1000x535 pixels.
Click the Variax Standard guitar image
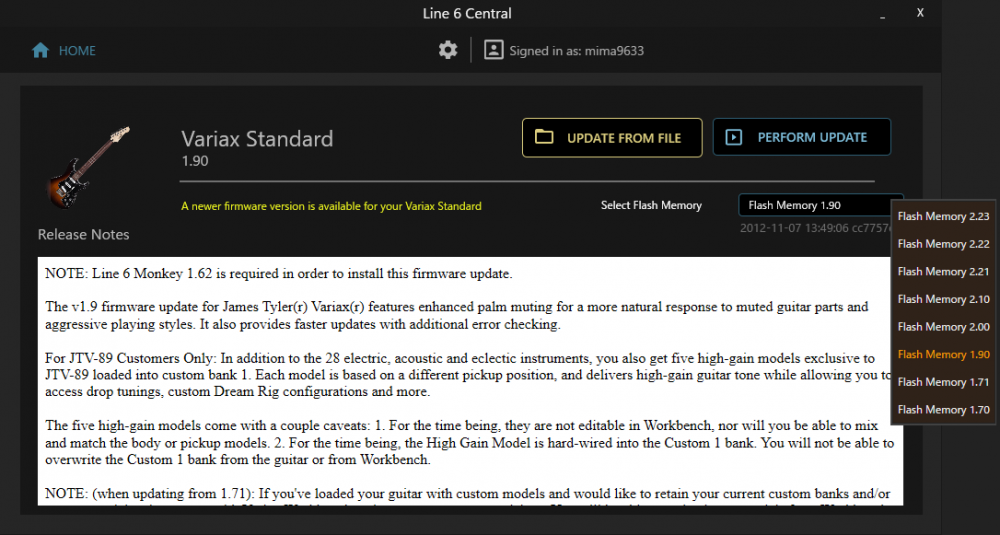tap(87, 167)
